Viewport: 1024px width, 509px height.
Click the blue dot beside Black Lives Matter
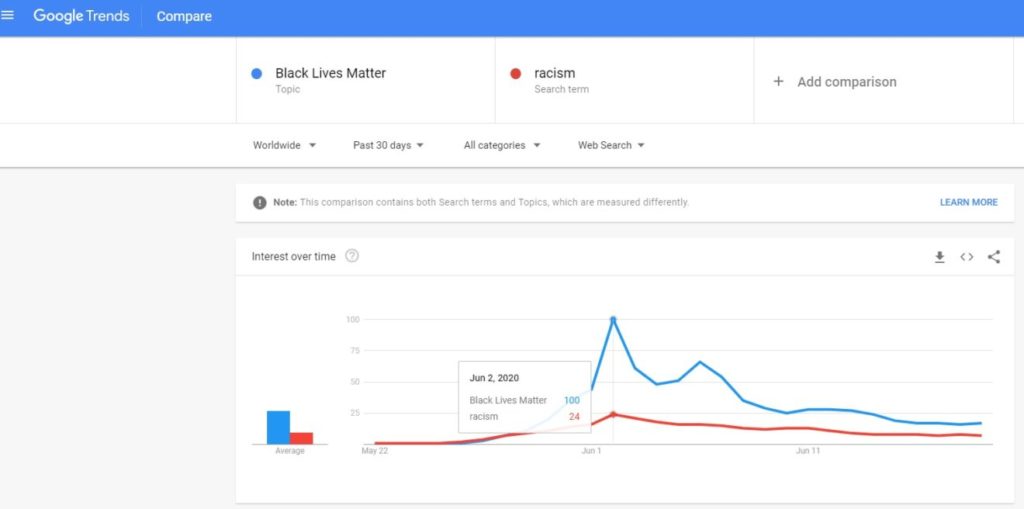click(257, 74)
